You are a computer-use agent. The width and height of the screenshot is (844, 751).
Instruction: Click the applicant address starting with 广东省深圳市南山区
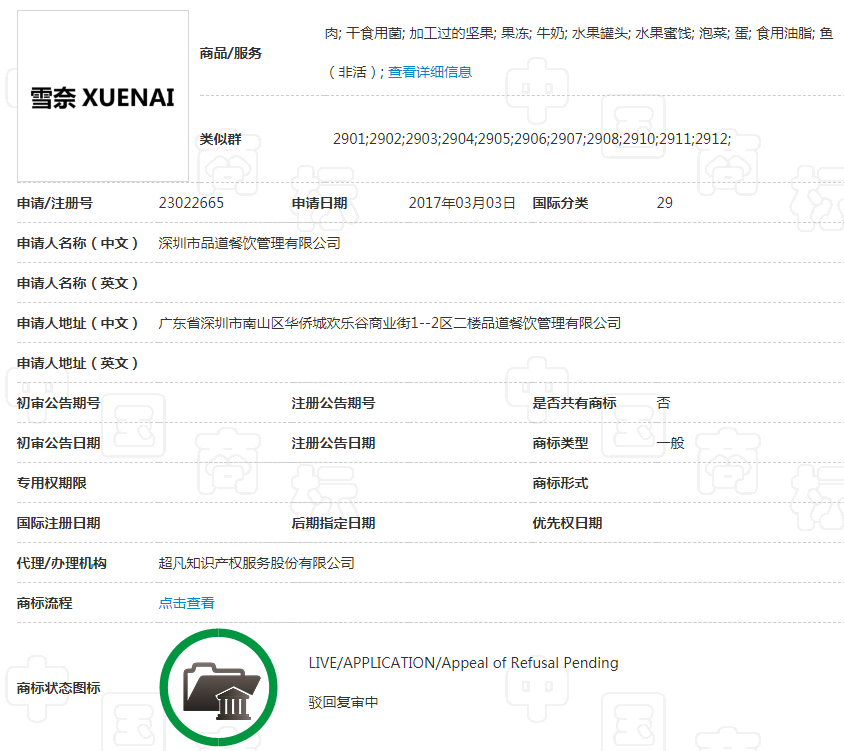[390, 323]
